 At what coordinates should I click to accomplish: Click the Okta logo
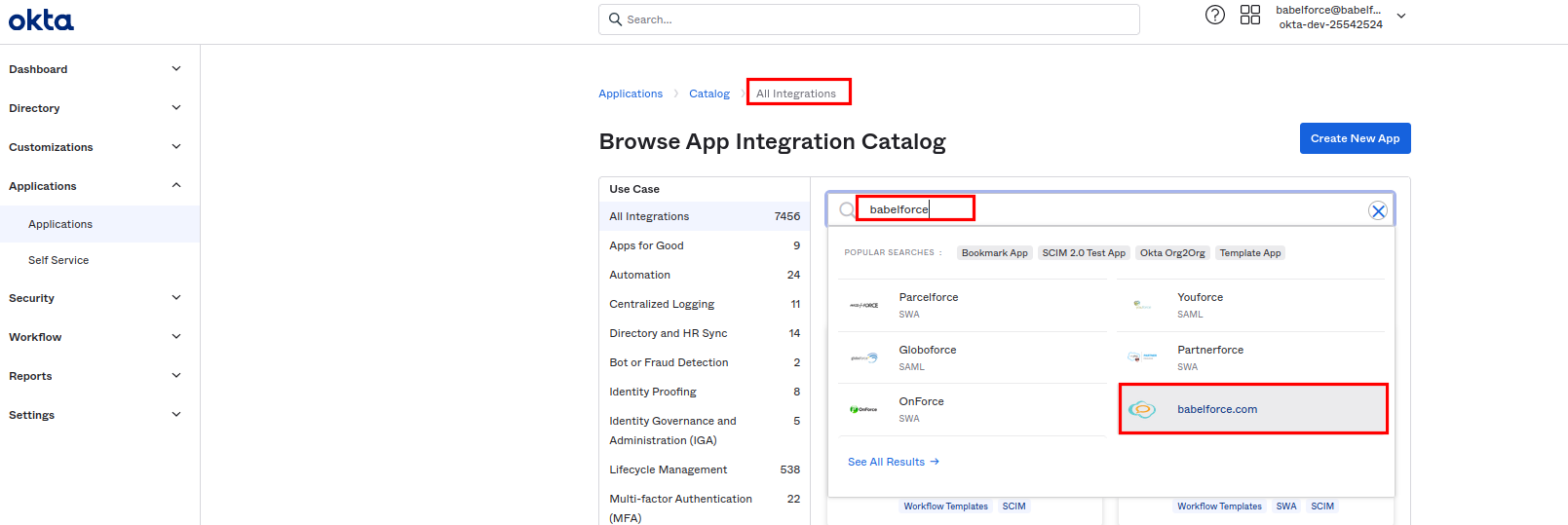(x=41, y=20)
